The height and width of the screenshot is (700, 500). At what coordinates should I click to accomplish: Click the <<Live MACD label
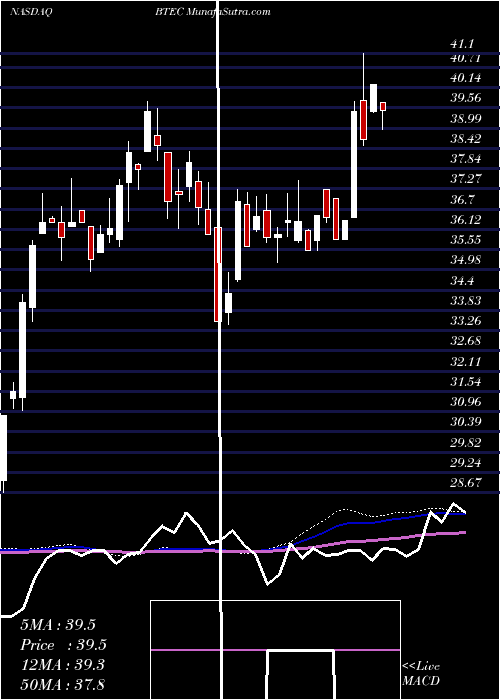(421, 673)
